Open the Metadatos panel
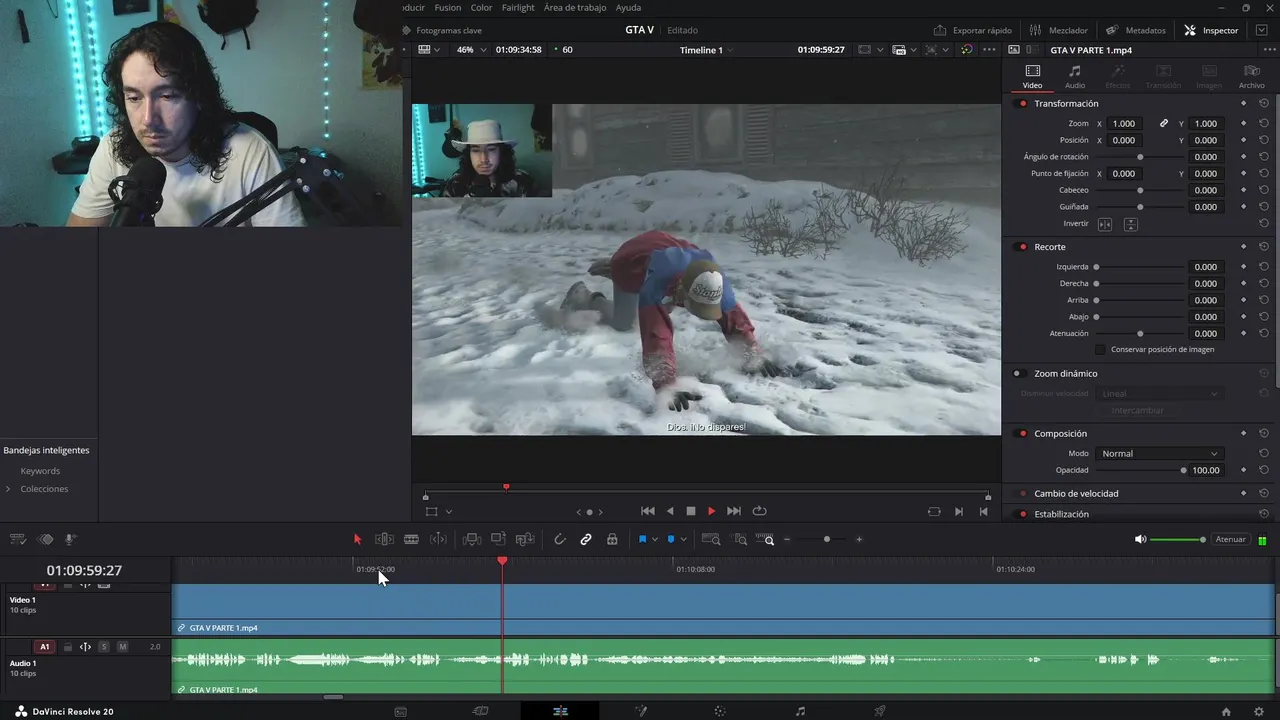This screenshot has width=1280, height=720. [1136, 30]
